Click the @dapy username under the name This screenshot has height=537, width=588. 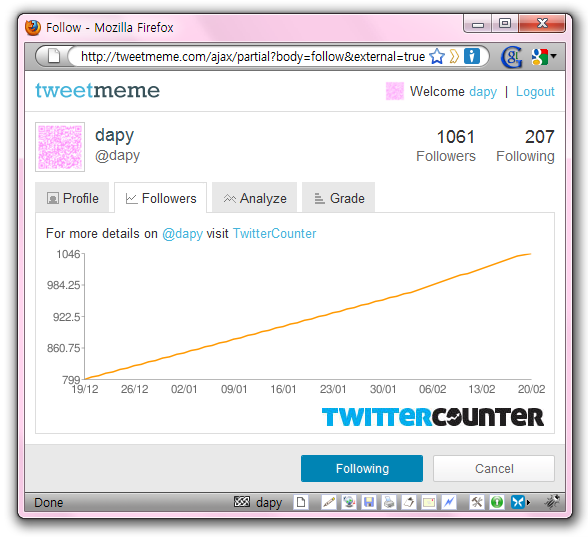(x=117, y=155)
